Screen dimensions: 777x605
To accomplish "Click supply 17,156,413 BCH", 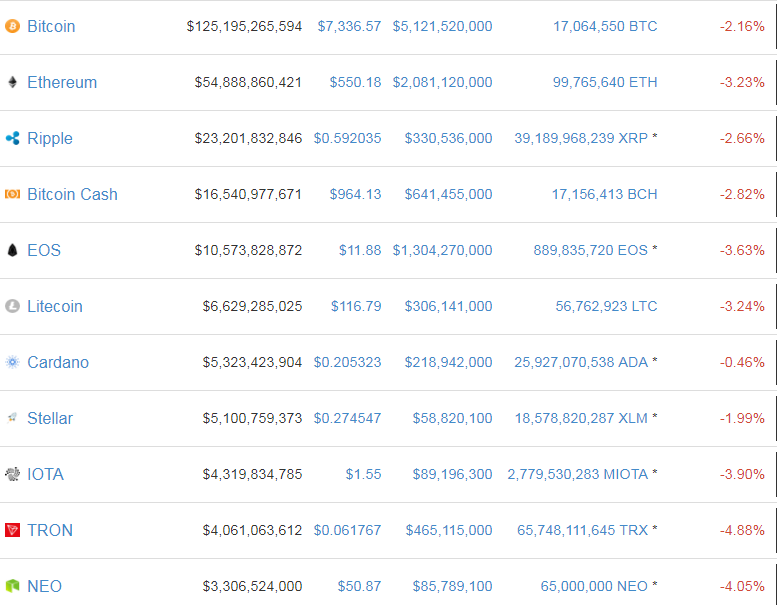I will click(x=605, y=194).
